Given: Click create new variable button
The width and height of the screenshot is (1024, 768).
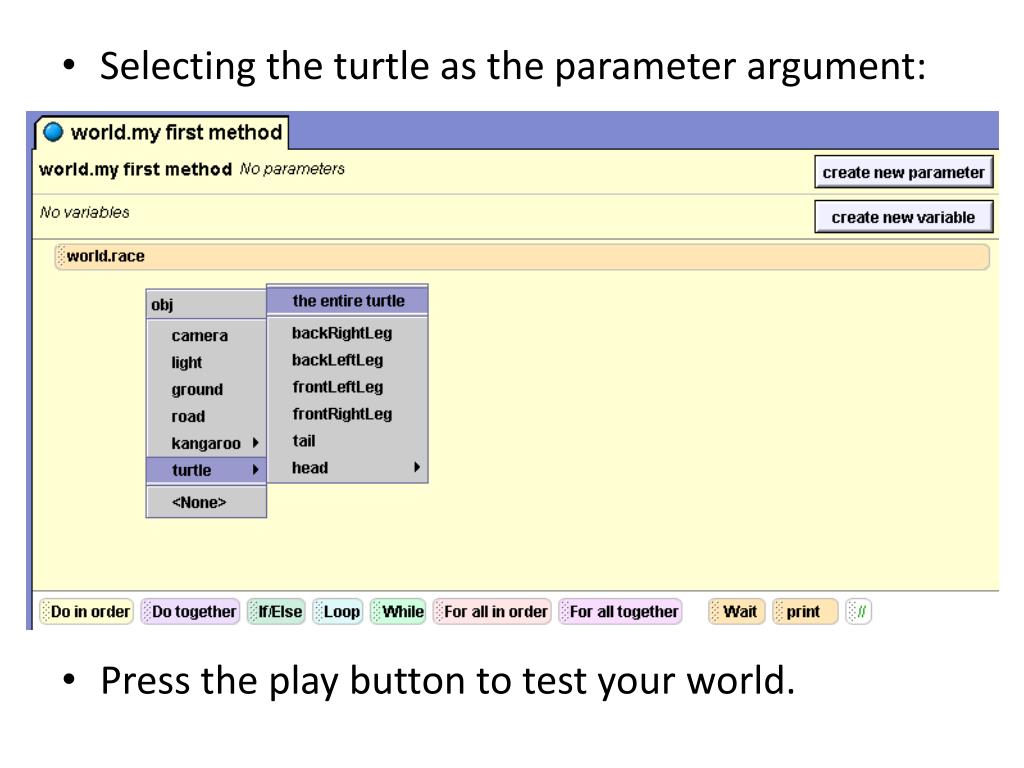Looking at the screenshot, I should tap(904, 217).
